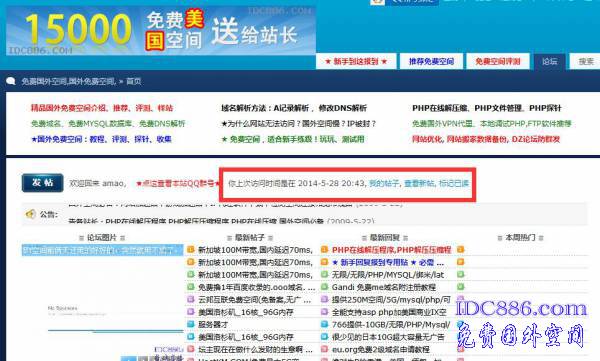Screen dimensions: 600x361
Task: Click purple icon beside 云邦互联免费空间 thread
Action: (191, 299)
